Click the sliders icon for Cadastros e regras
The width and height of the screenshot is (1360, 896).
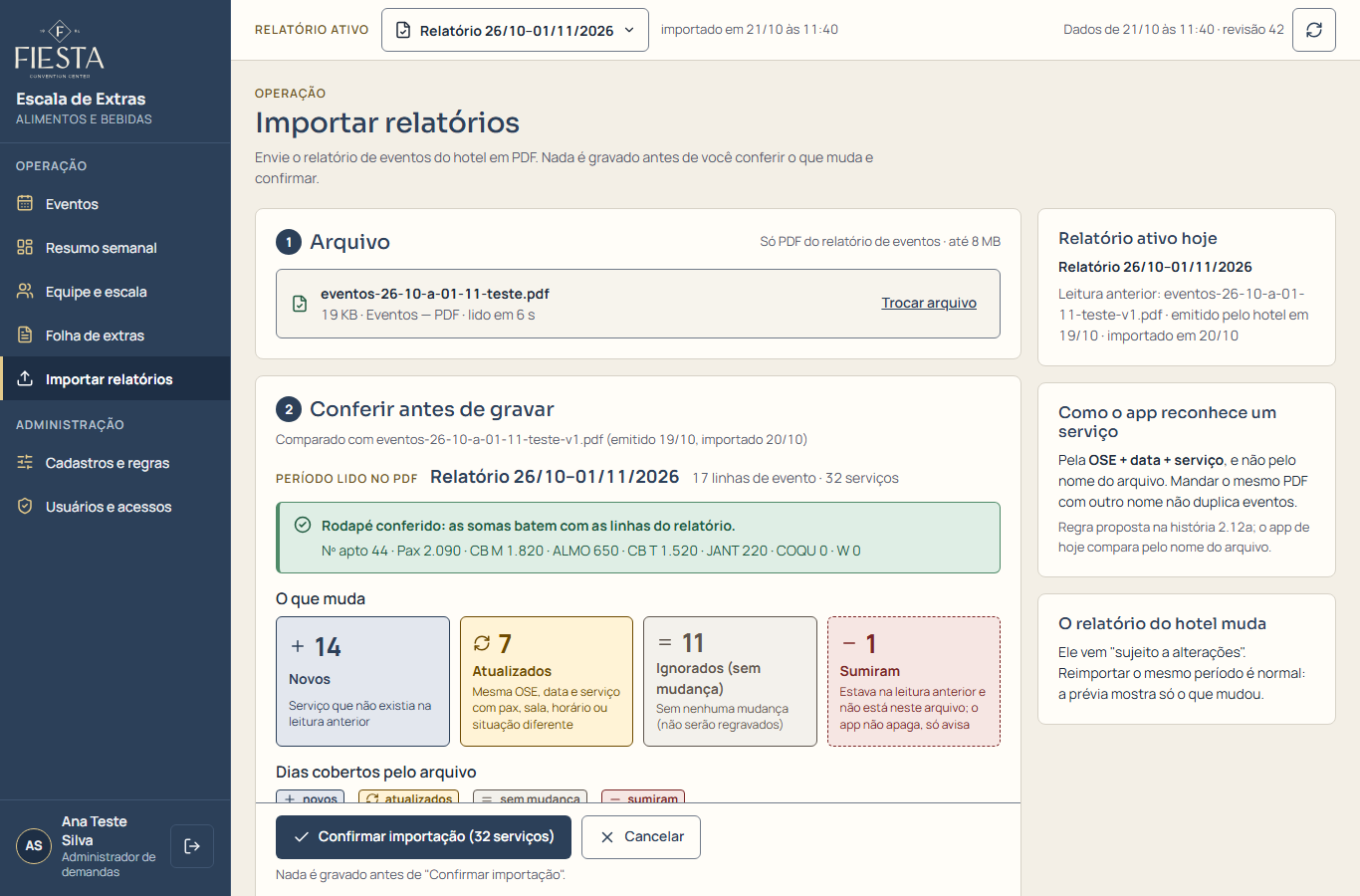click(x=25, y=463)
